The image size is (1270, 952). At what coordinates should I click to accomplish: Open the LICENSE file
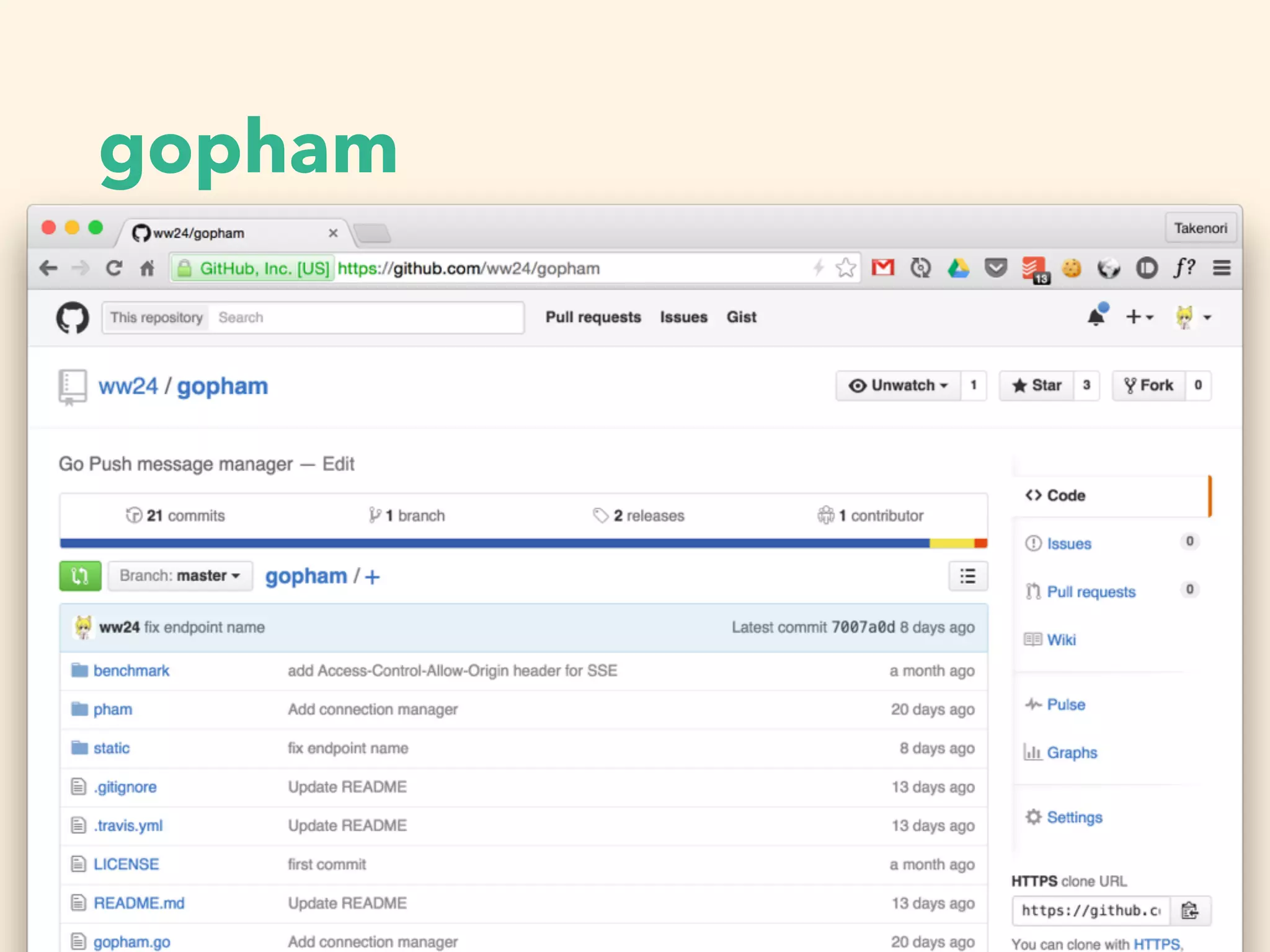pos(126,864)
